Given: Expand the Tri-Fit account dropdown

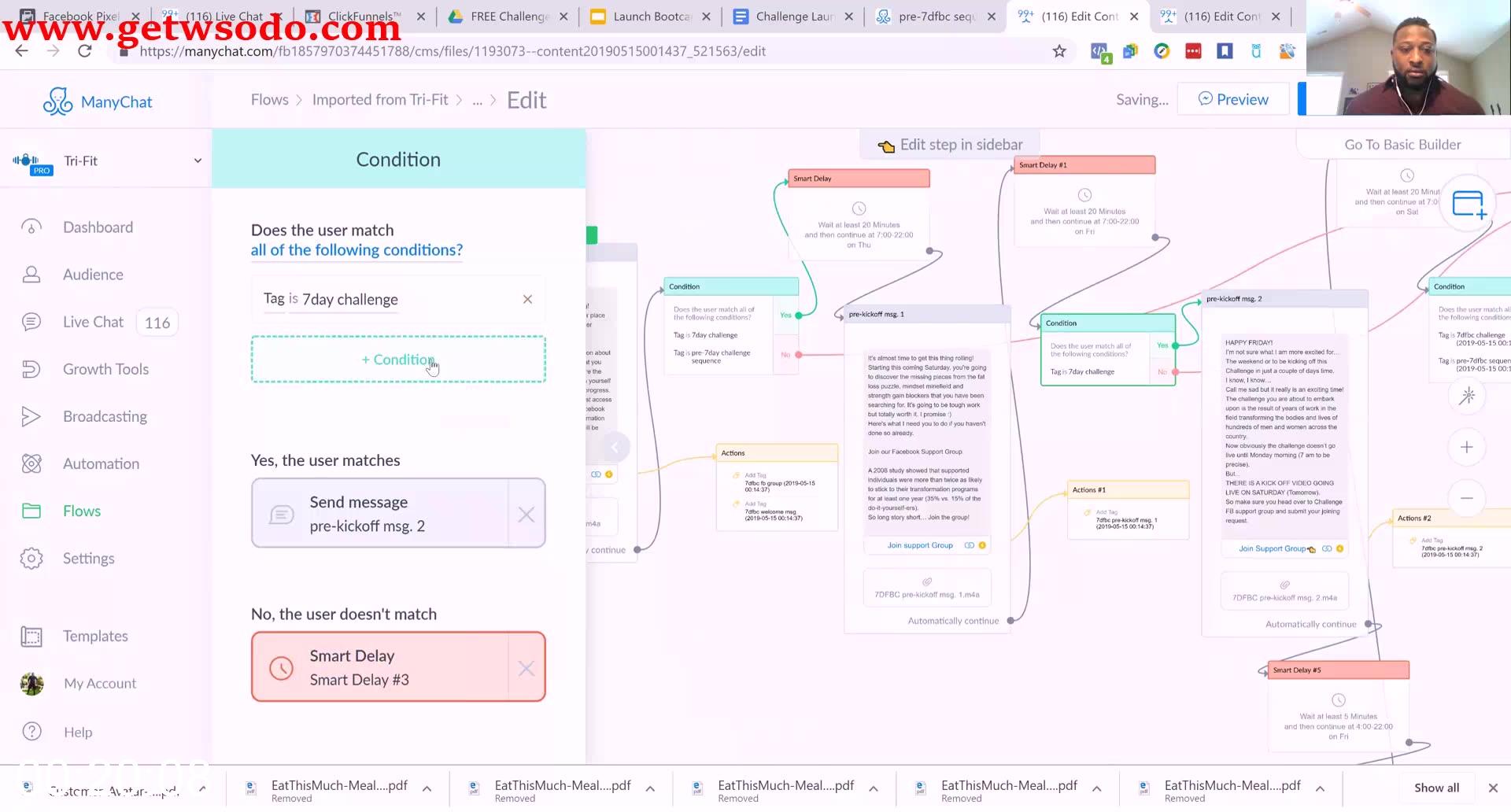Looking at the screenshot, I should pyautogui.click(x=198, y=161).
